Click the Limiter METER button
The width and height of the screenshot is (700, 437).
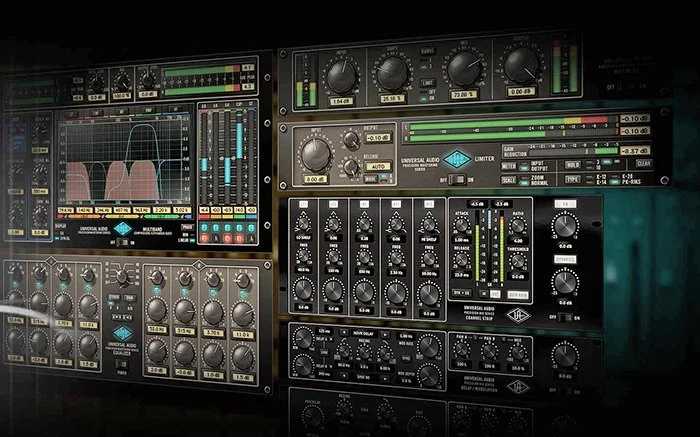(508, 166)
